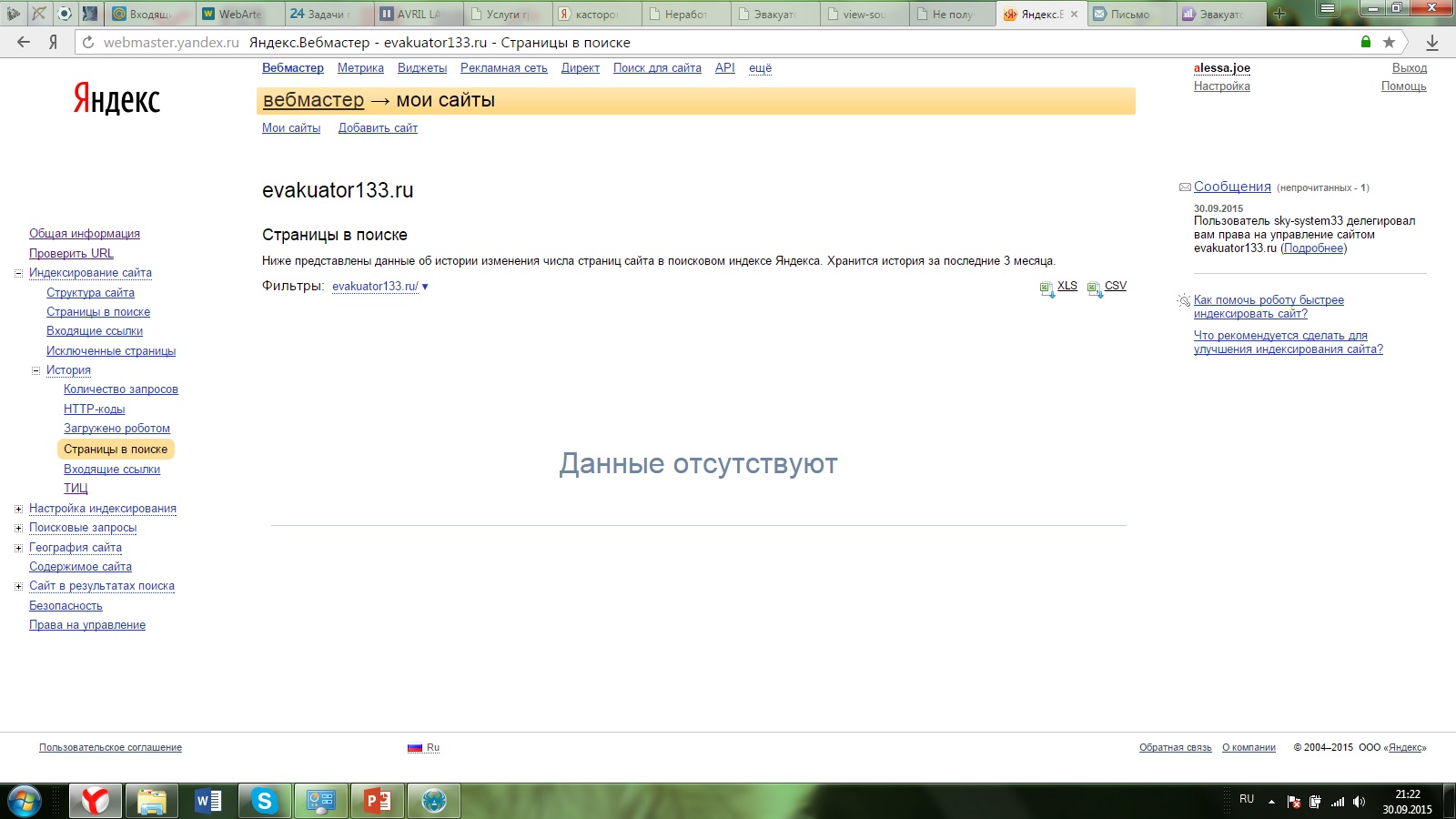Collapse the Индексирование сайта tree section
Image resolution: width=1456 pixels, height=819 pixels.
[x=18, y=273]
